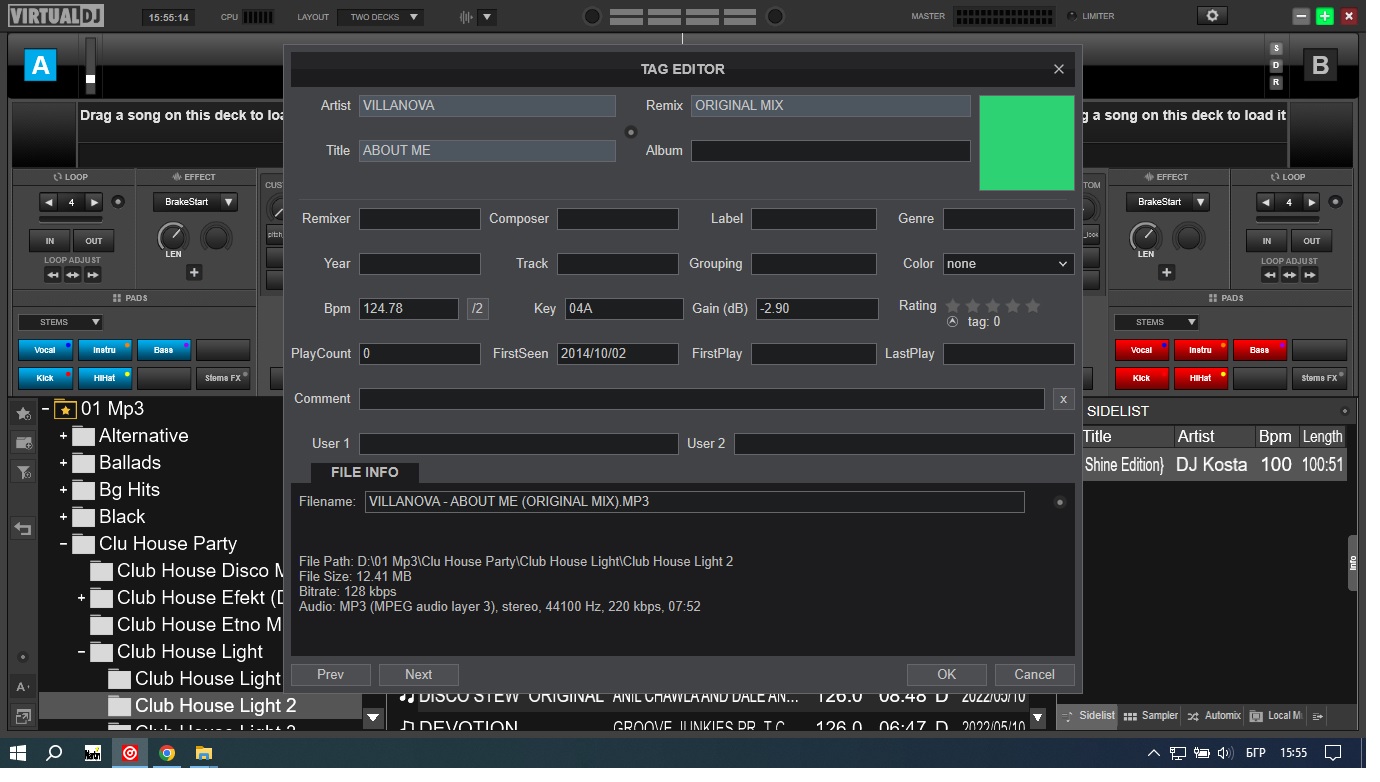Click left deck loop move-left adjust icon
Screen dimensions: 1380x782
(x=53, y=275)
